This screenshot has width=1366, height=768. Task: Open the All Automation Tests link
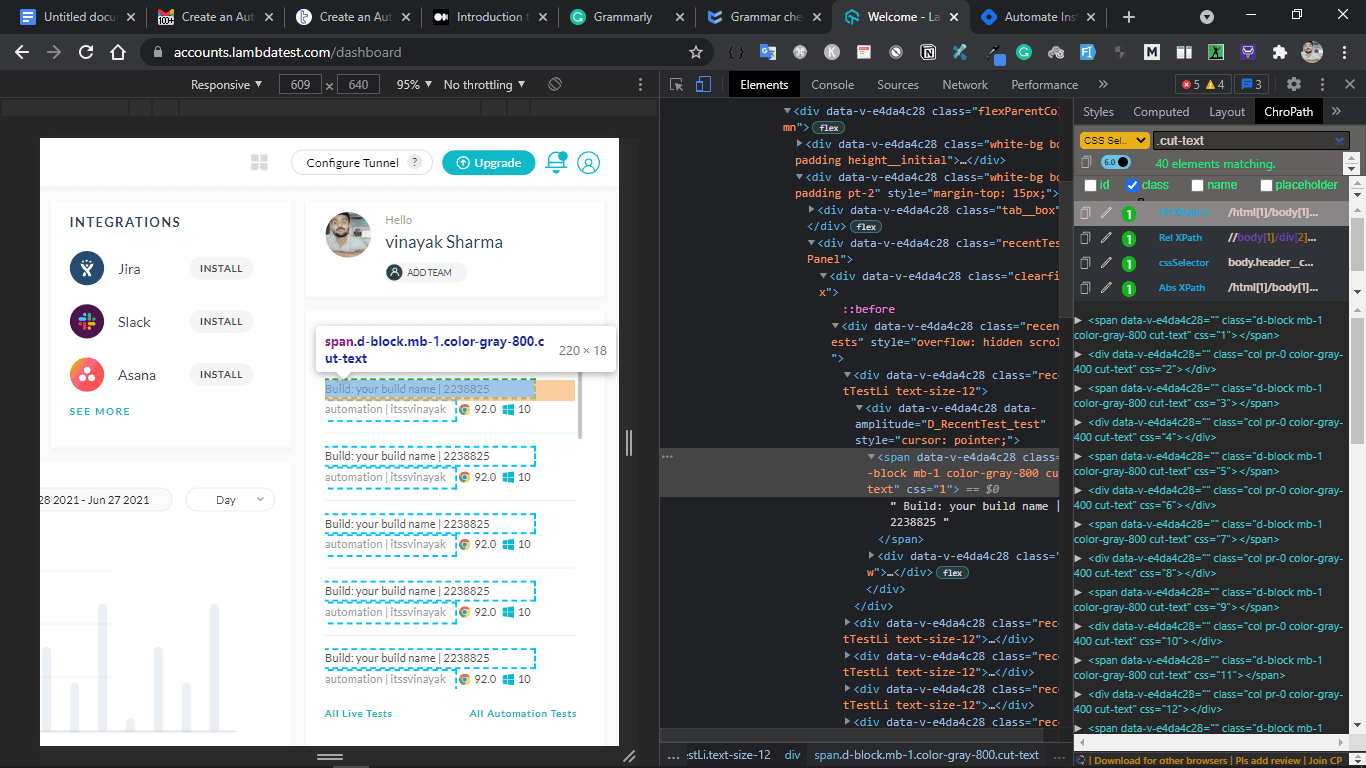pos(523,714)
